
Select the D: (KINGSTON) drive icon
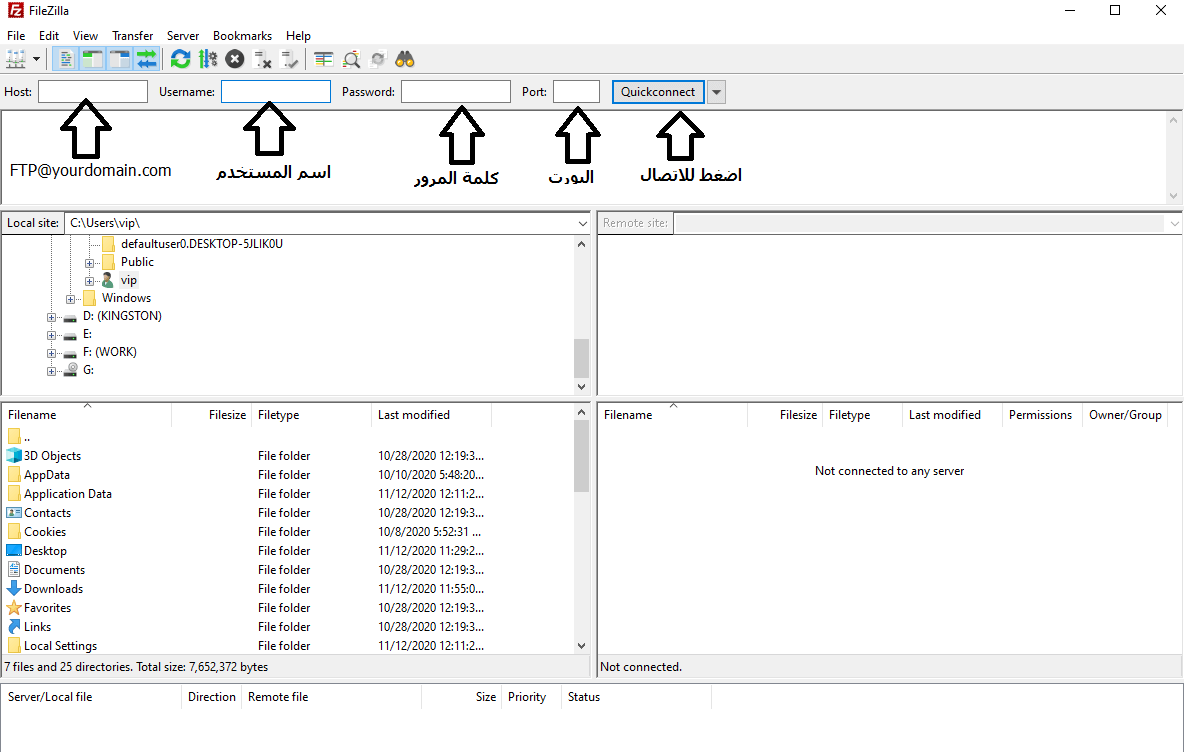(70, 317)
